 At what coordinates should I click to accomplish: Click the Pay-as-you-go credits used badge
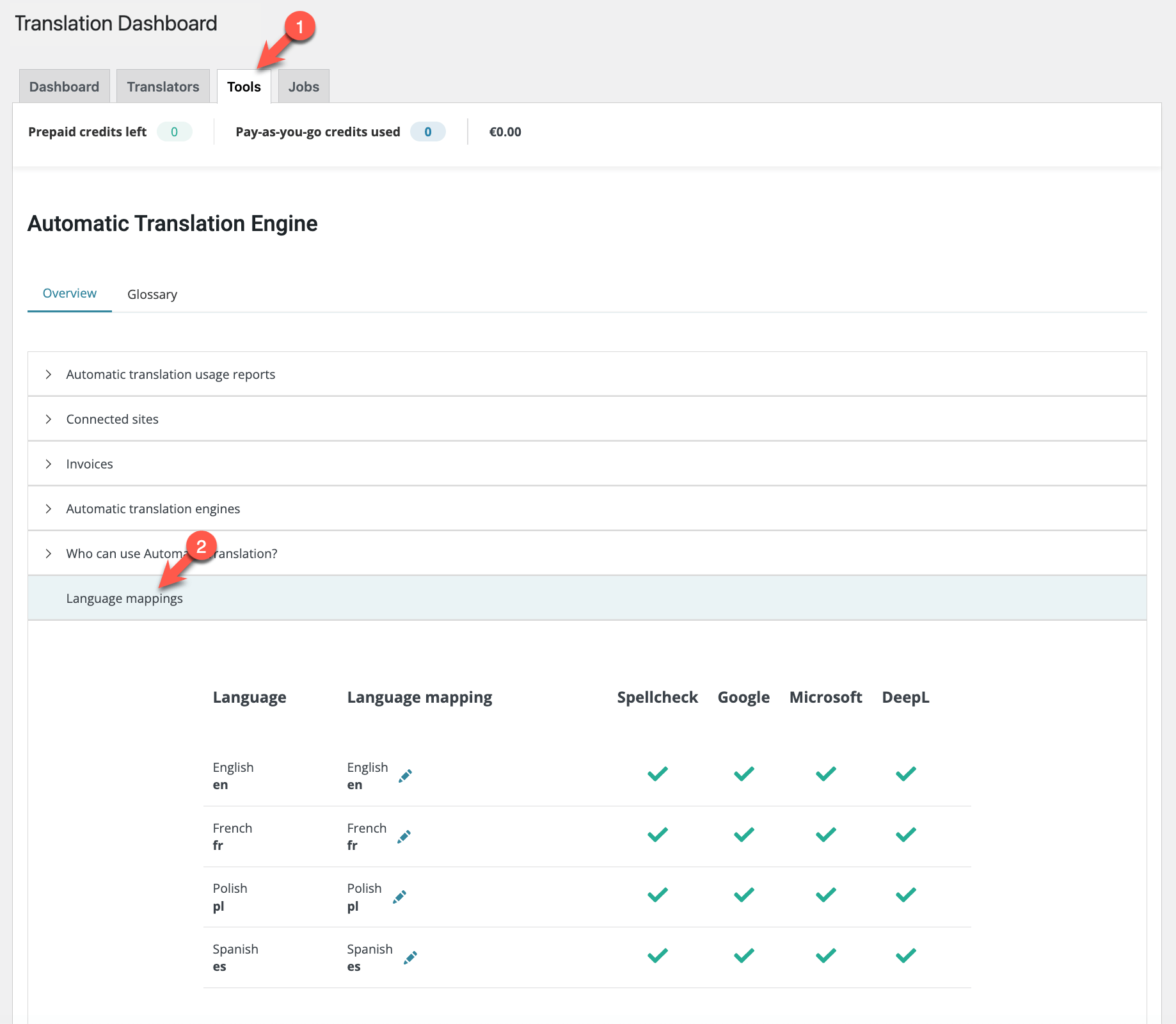(x=427, y=132)
